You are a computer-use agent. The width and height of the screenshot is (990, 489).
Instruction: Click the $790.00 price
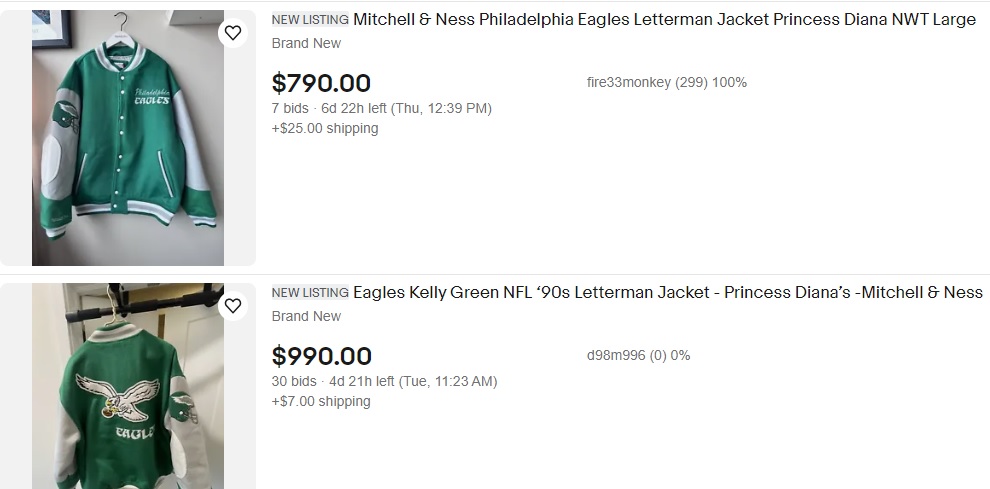tap(321, 83)
